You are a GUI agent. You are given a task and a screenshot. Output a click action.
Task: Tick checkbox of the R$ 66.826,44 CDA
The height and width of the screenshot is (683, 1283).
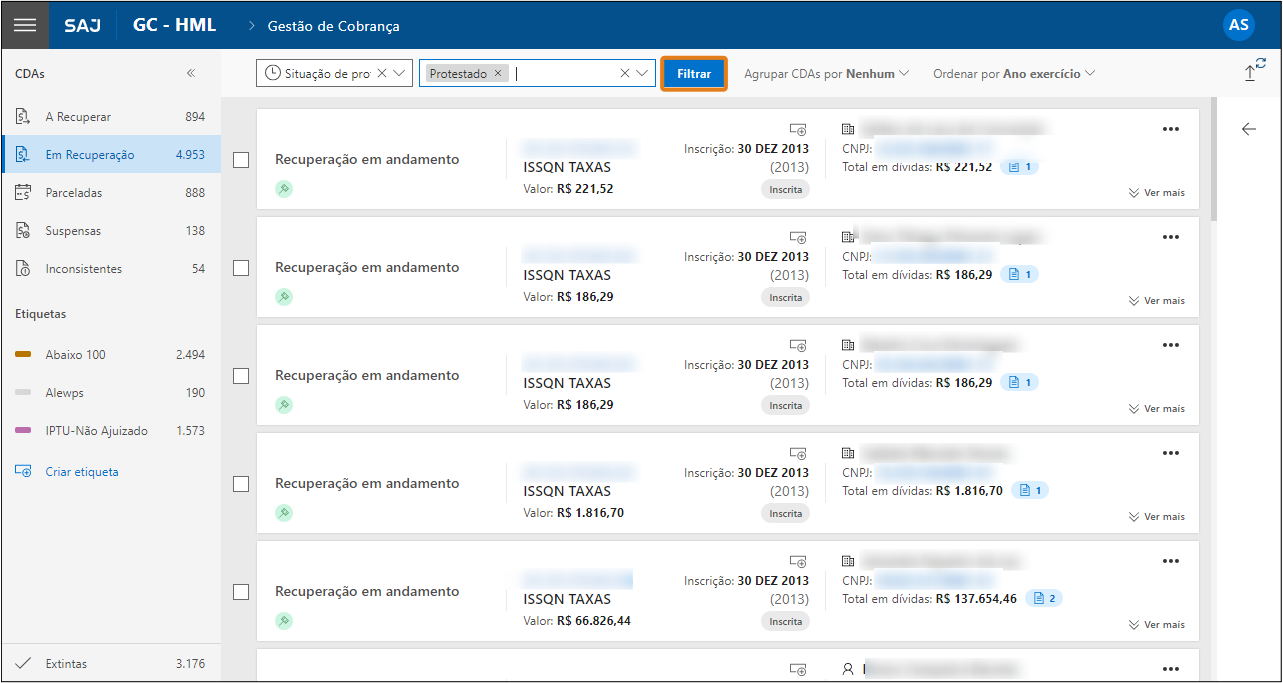pyautogui.click(x=241, y=592)
